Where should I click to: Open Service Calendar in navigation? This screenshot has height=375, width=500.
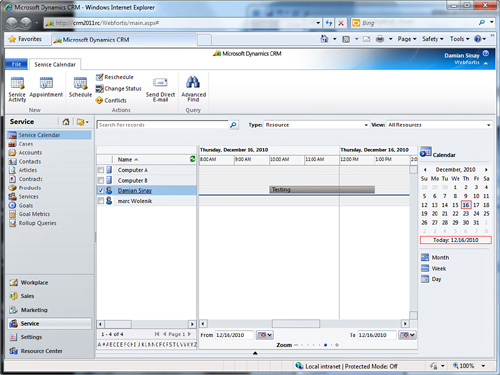pyautogui.click(x=49, y=135)
